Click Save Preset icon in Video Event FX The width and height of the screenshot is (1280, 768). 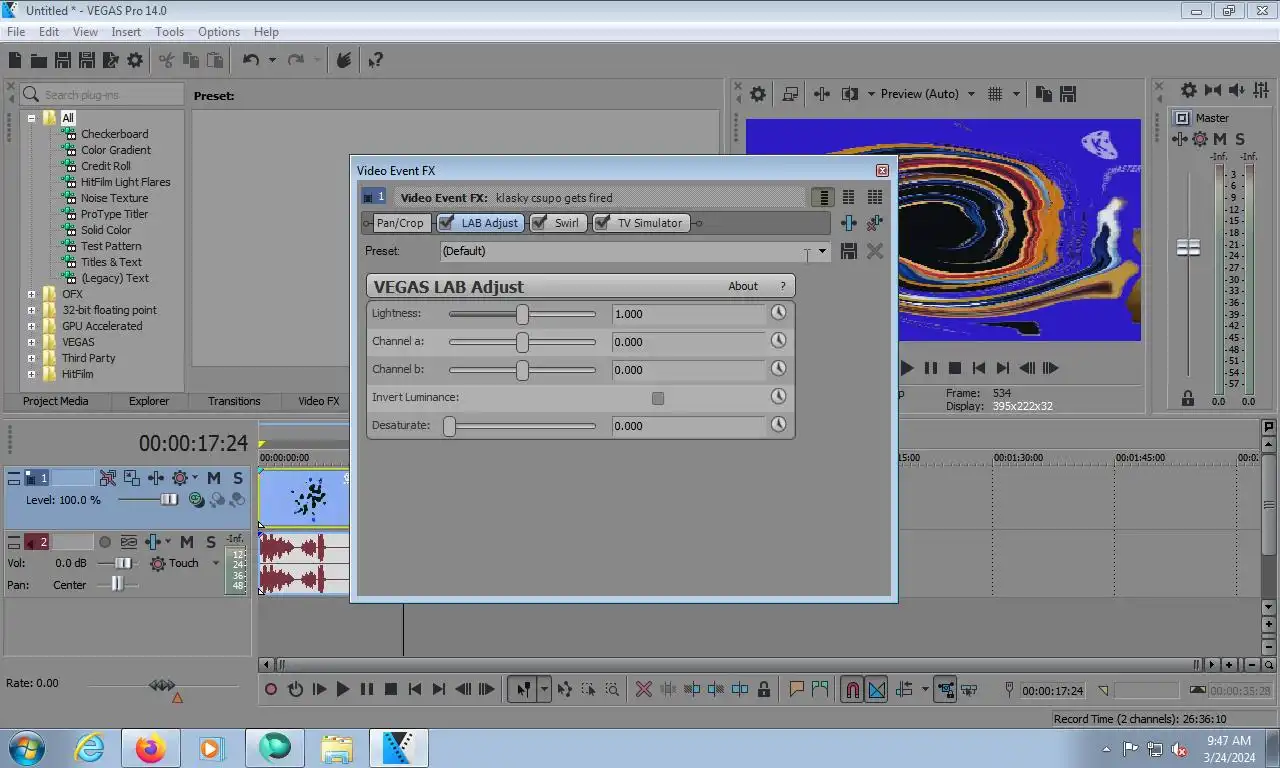tap(849, 251)
